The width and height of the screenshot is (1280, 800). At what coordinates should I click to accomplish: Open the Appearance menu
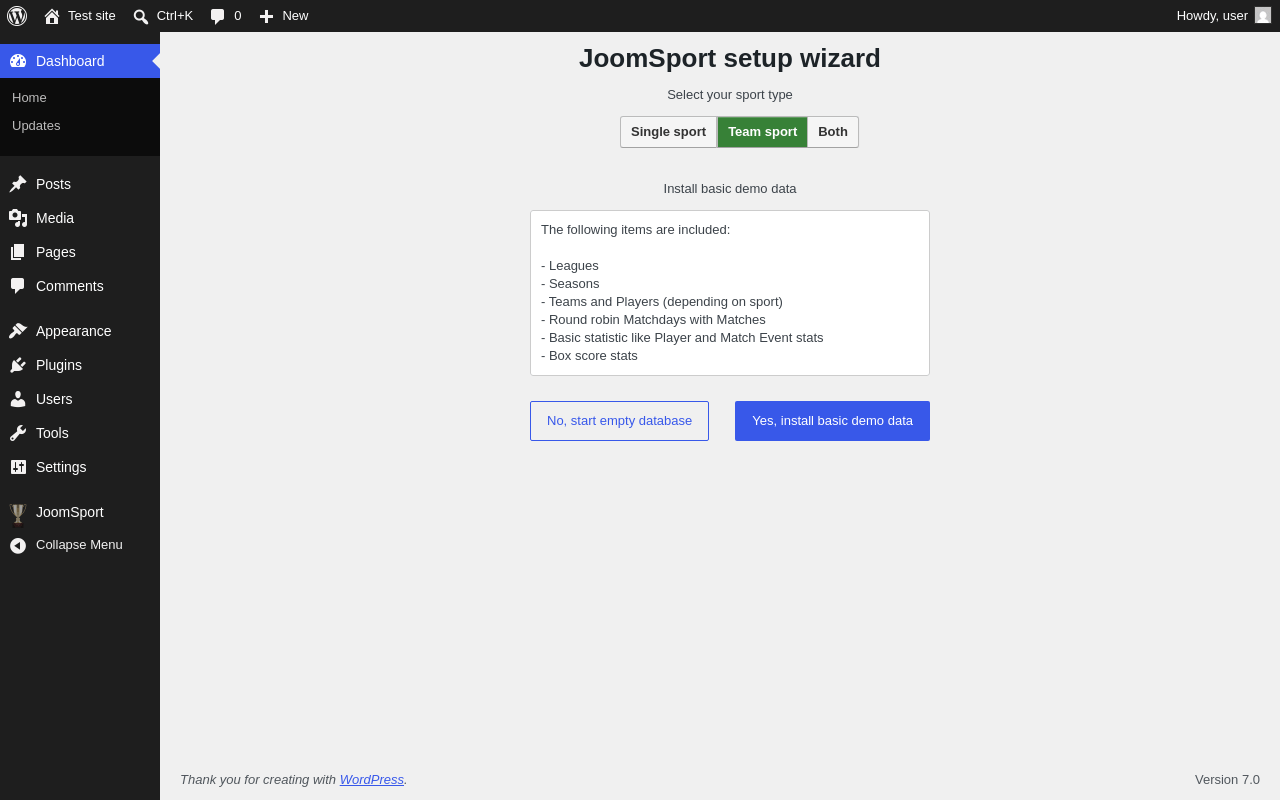point(80,331)
